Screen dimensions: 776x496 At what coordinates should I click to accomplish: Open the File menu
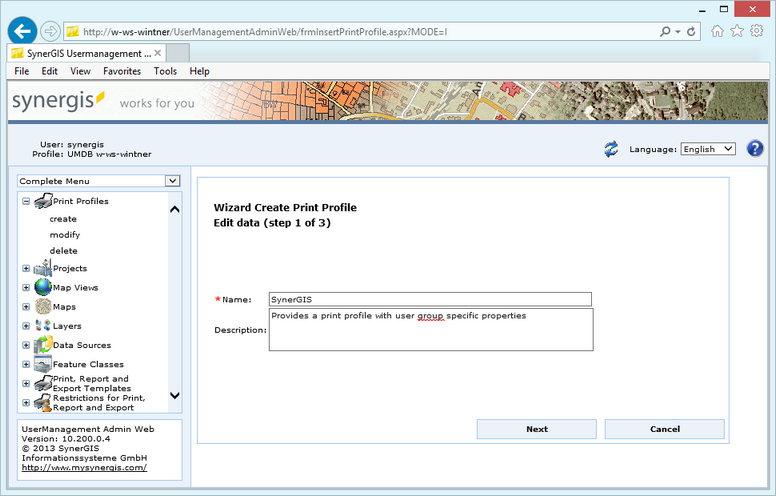coord(21,71)
